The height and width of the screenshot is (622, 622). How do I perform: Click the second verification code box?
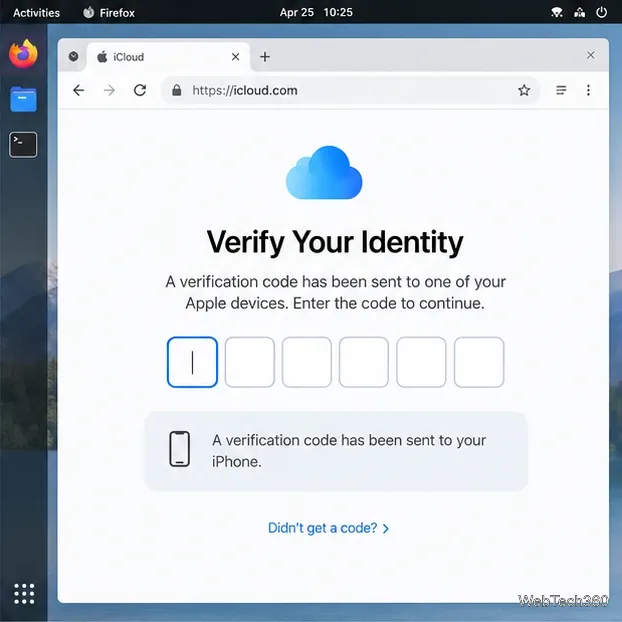click(250, 362)
